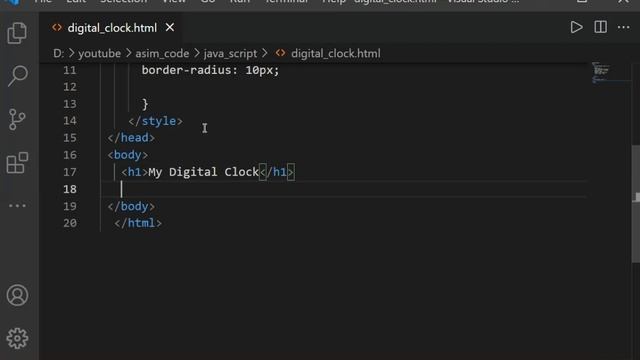Image resolution: width=640 pixels, height=360 pixels.
Task: Split the editor to the right
Action: coord(600,27)
